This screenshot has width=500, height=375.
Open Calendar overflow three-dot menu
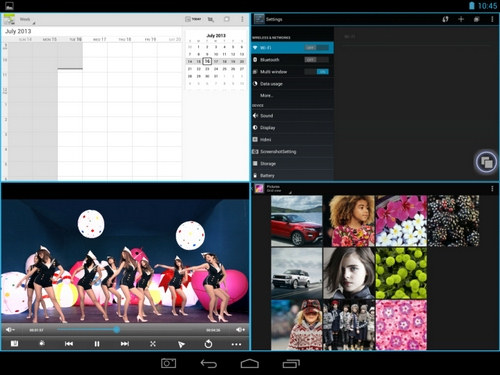tap(242, 19)
